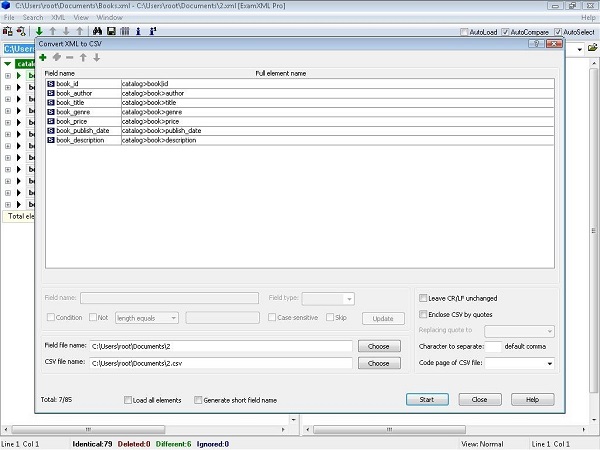
Task: Open the Replacing quote to dropdown
Action: coord(549,331)
